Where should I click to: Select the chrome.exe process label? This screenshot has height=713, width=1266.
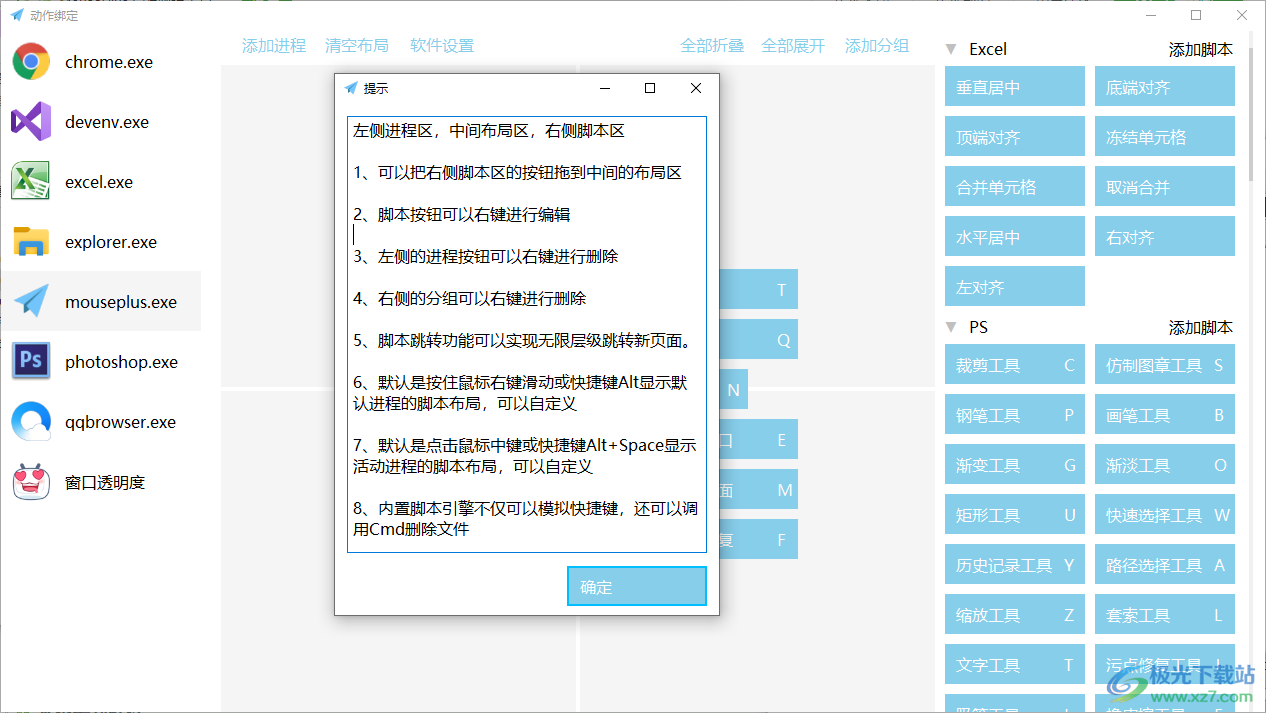(109, 62)
